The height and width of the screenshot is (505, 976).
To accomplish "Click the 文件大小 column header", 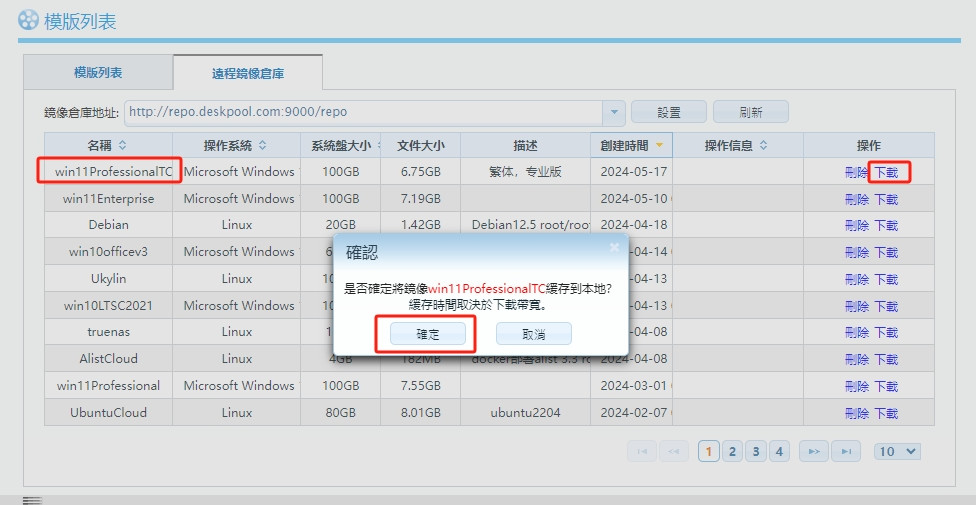I will point(421,146).
